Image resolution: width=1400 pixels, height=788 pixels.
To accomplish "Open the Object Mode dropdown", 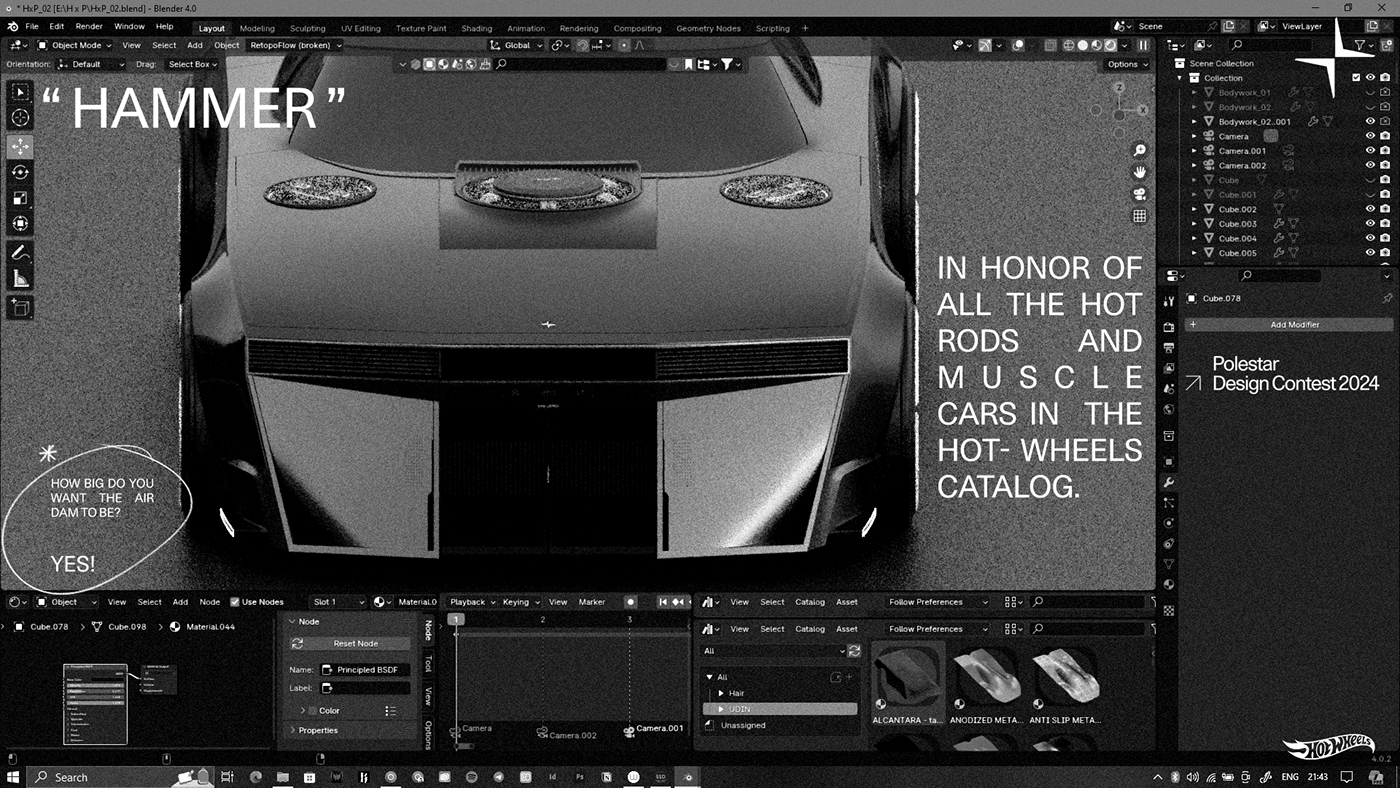I will tap(76, 45).
